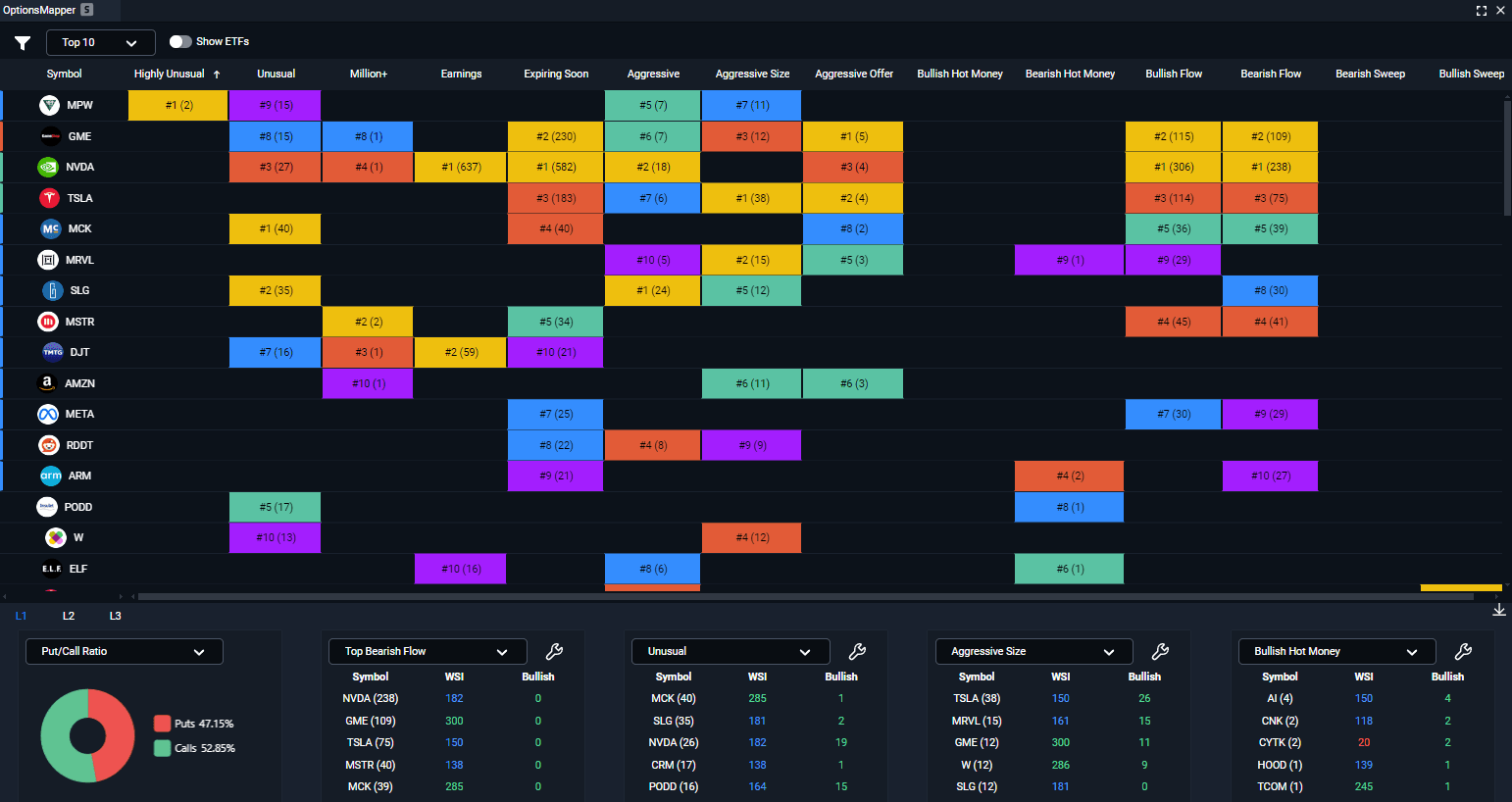
Task: Click AI (4) in Bullish Hot Money
Action: tap(1280, 699)
